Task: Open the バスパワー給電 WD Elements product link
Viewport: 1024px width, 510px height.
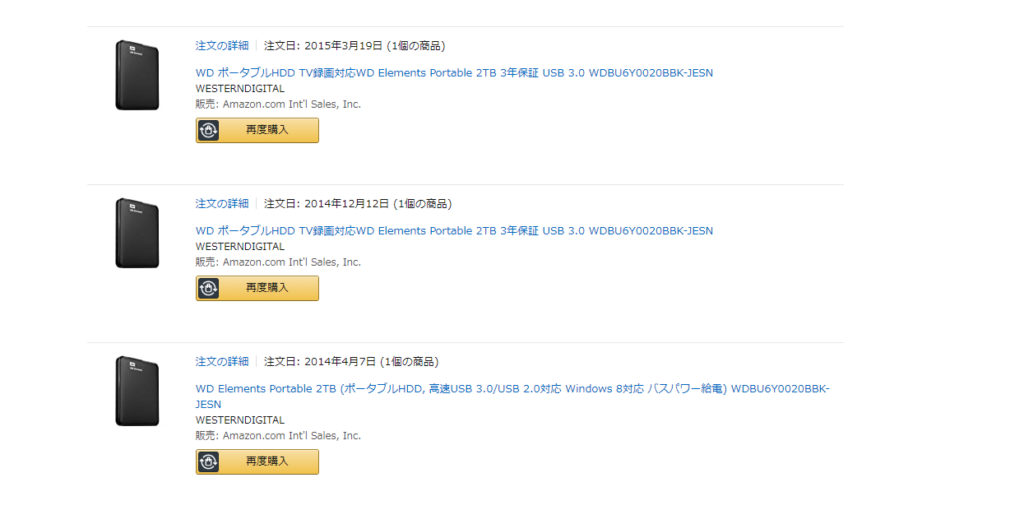Action: tap(512, 388)
